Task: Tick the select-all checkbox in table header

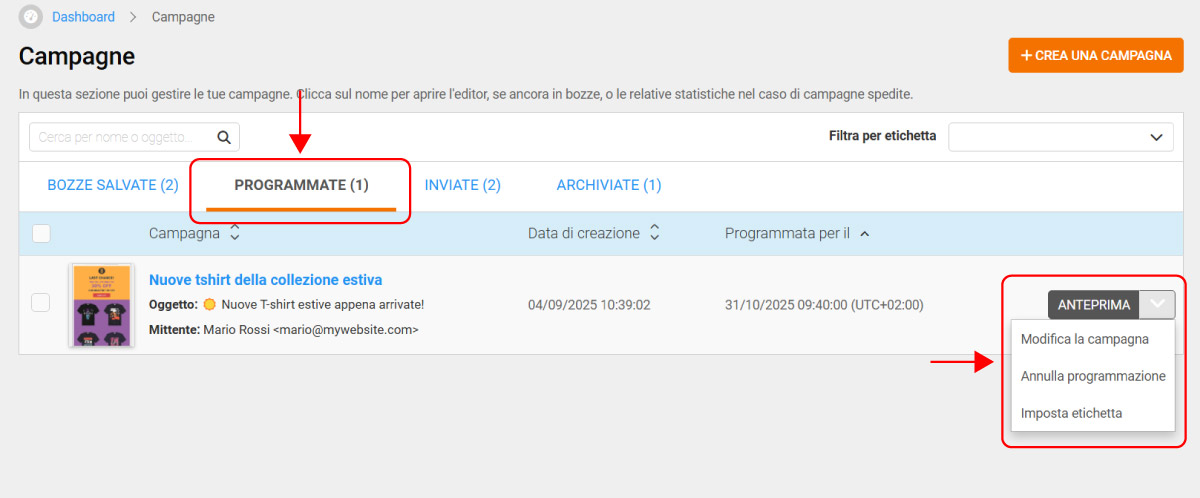Action: point(41,234)
